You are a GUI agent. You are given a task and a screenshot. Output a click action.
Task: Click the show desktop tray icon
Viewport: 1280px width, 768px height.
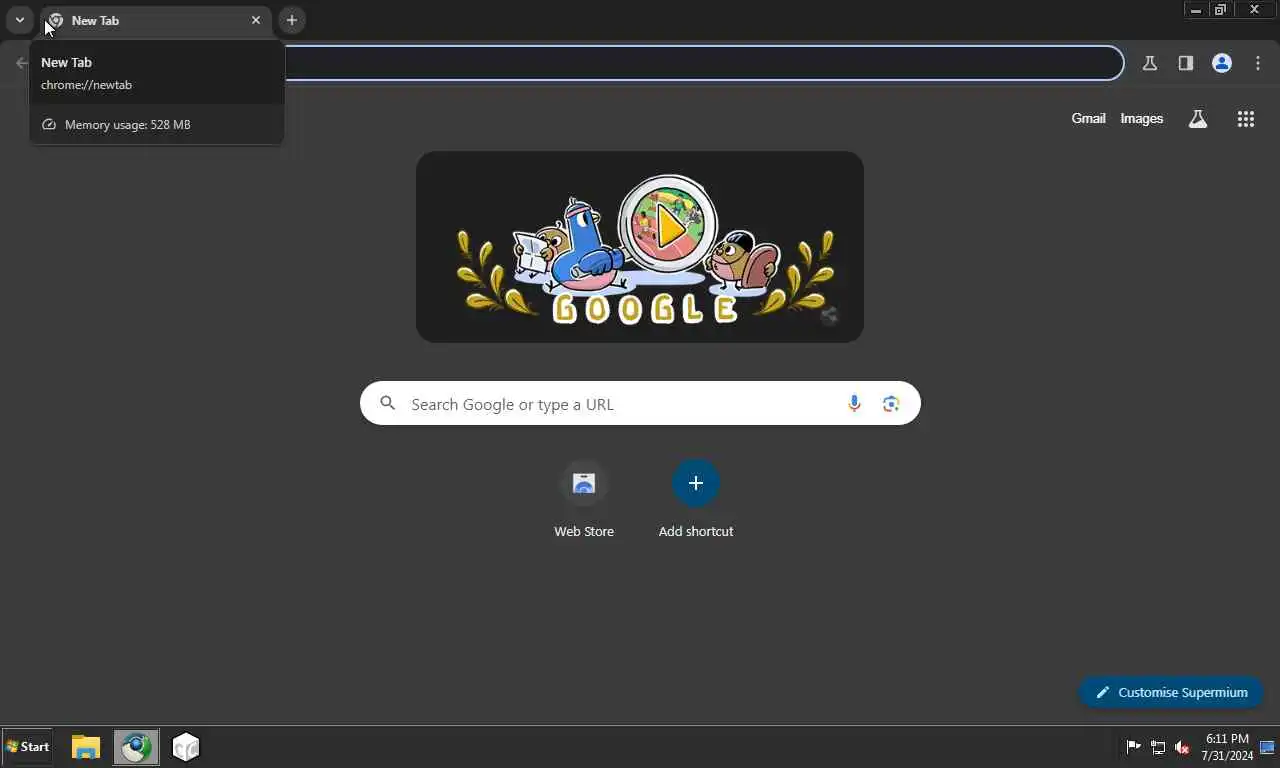tap(1267, 747)
